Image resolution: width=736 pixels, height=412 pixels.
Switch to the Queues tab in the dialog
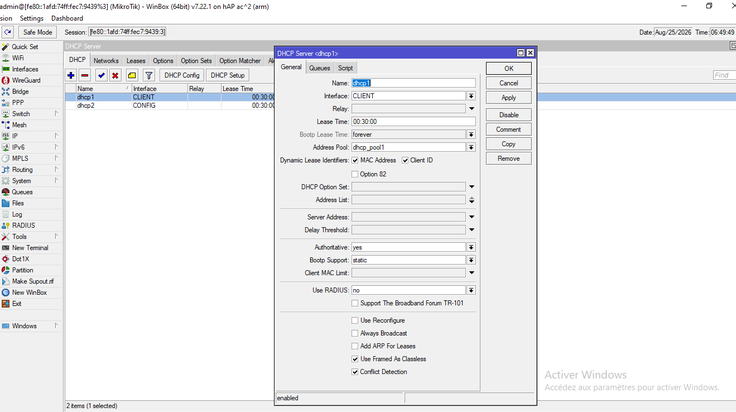[x=320, y=68]
